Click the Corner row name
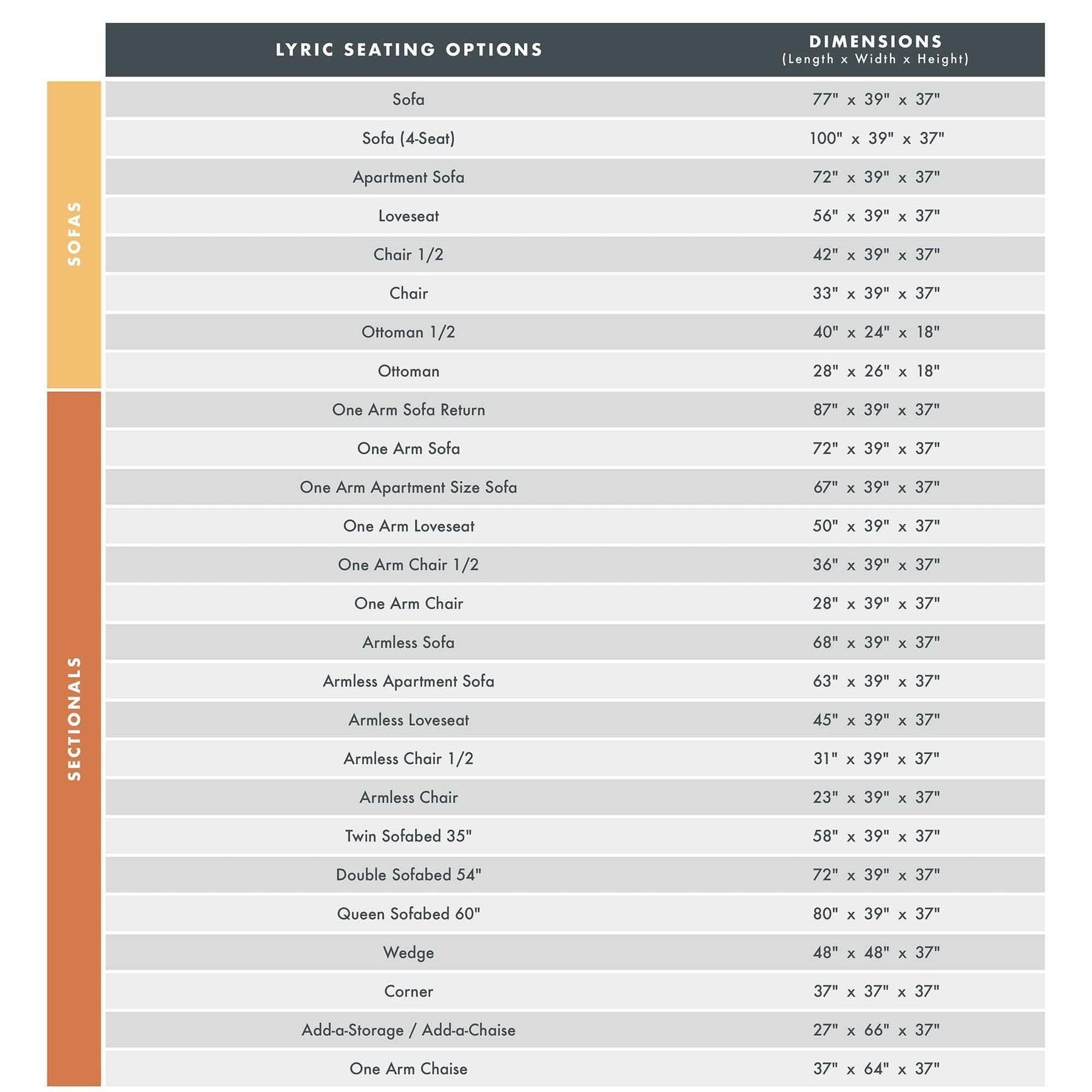1092x1092 pixels. [408, 991]
